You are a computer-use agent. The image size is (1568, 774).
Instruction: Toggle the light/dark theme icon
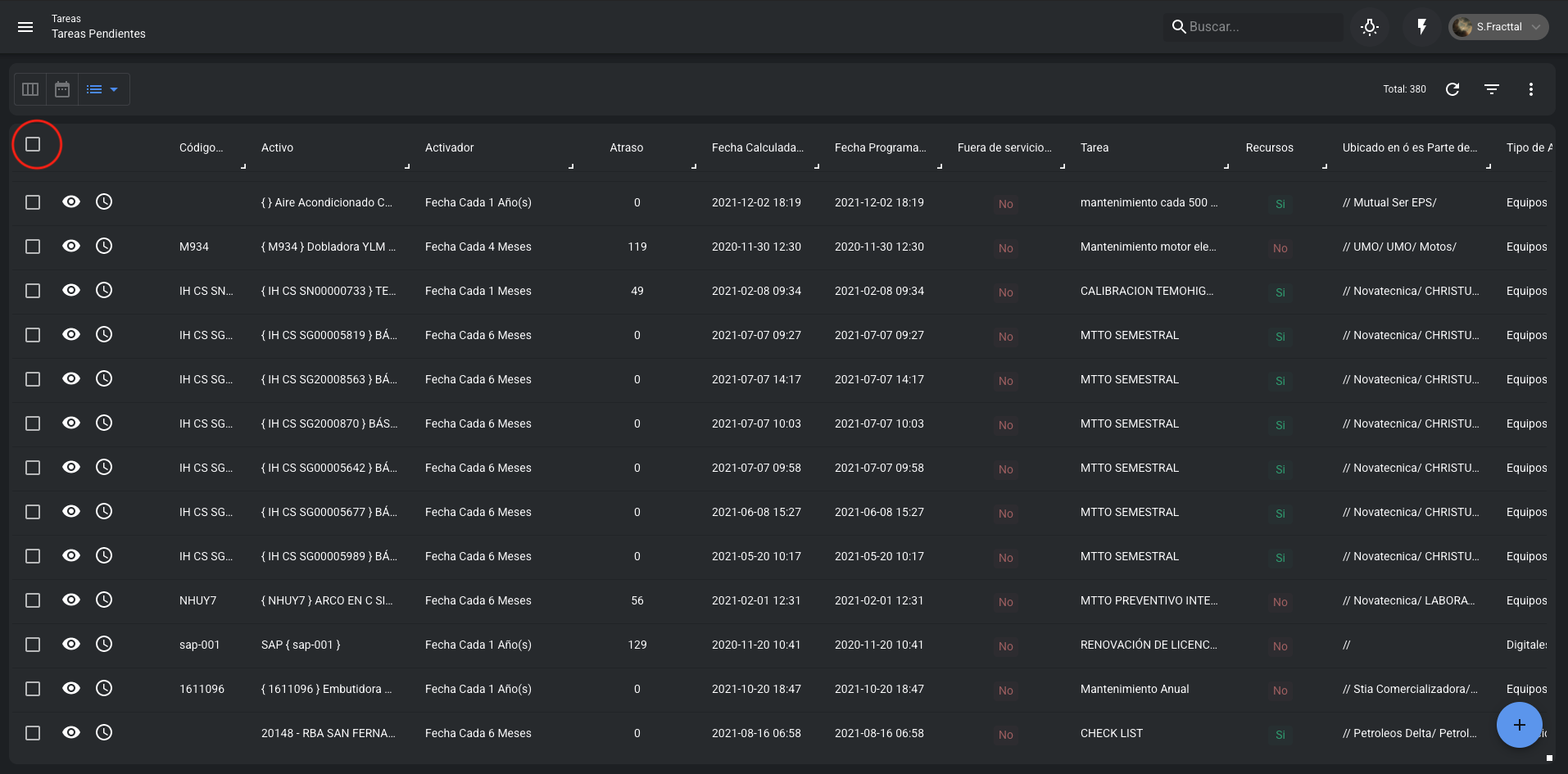[x=1369, y=27]
